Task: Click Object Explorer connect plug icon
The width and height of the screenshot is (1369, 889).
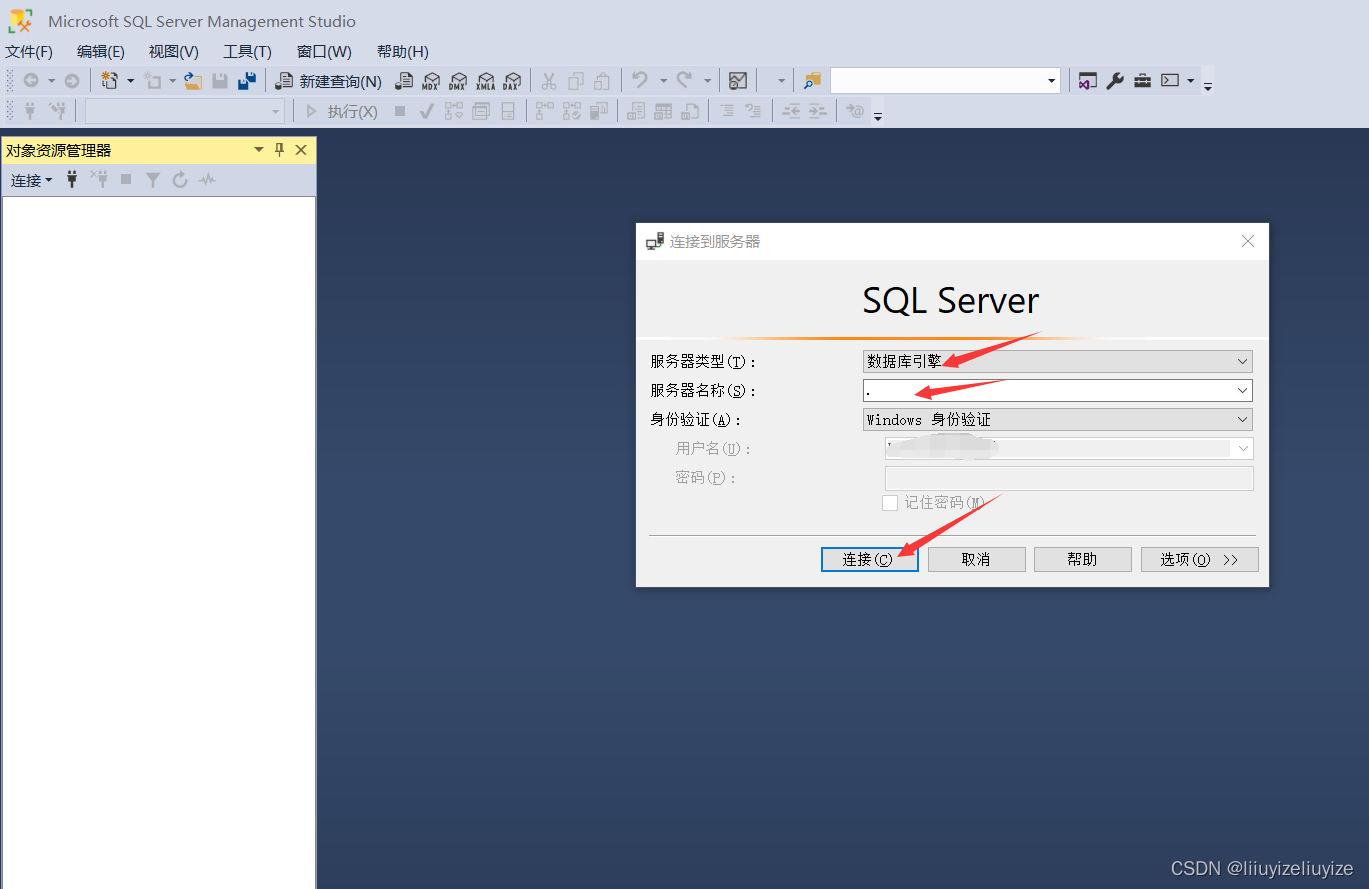Action: [x=72, y=180]
